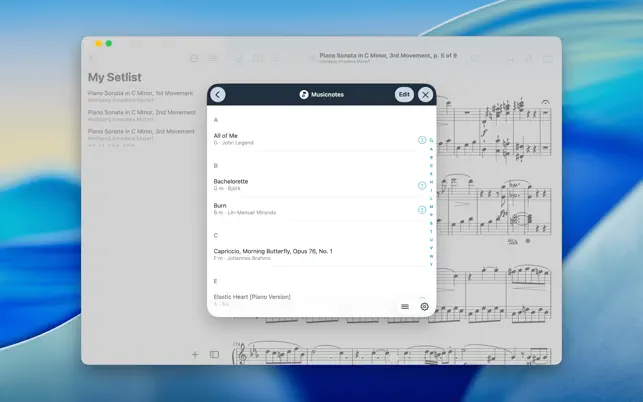Click the section header letter B
643x402 pixels.
216,165
